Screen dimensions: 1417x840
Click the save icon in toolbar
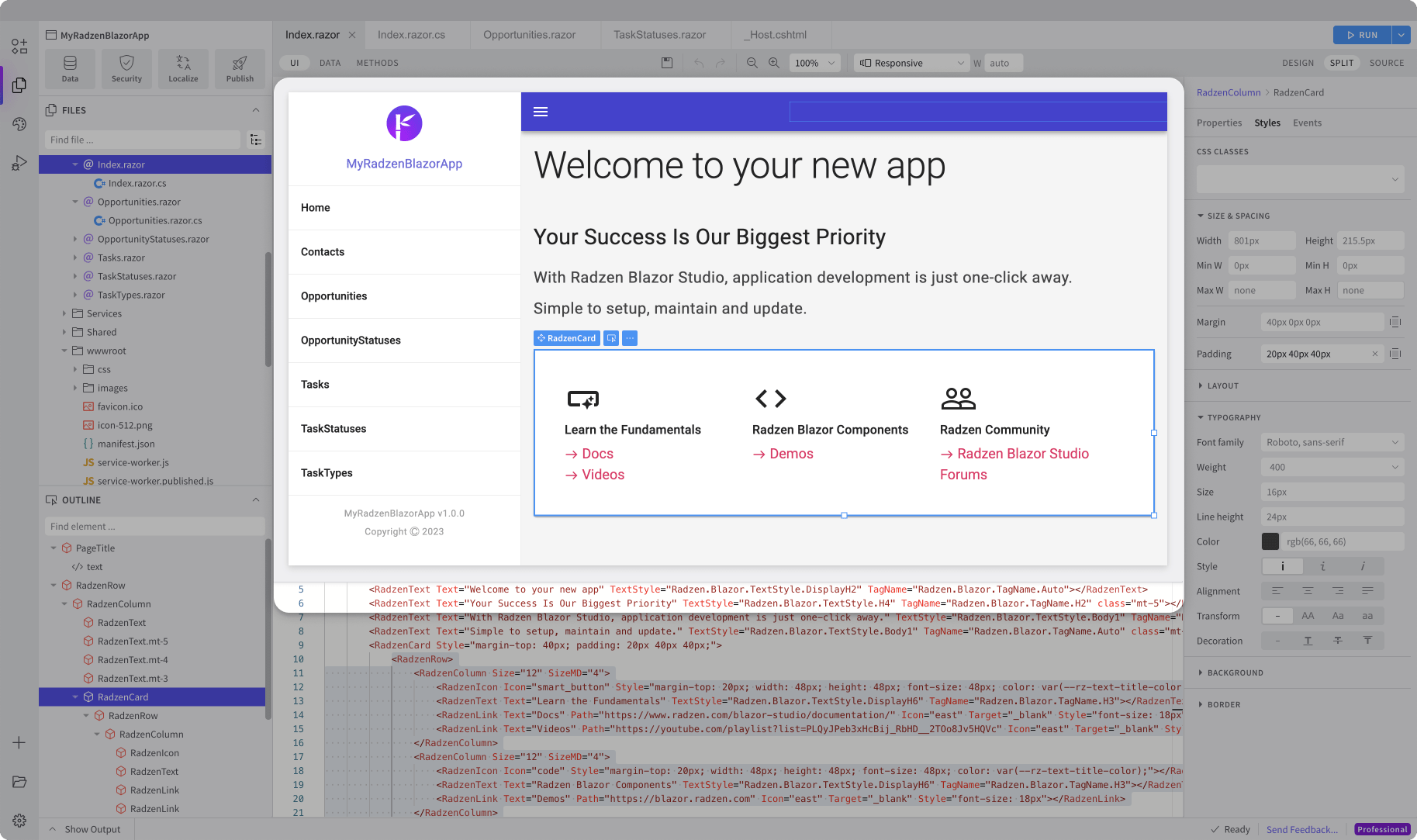[x=667, y=63]
